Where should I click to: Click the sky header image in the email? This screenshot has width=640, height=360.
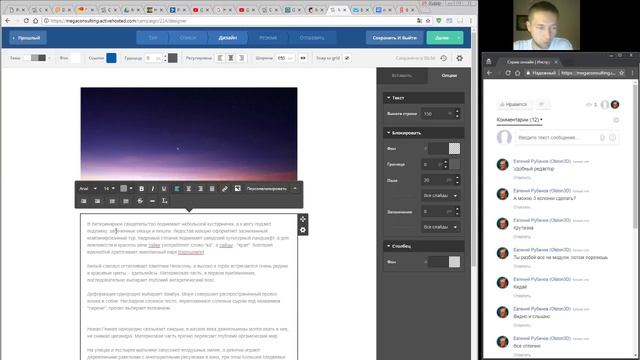click(x=189, y=134)
